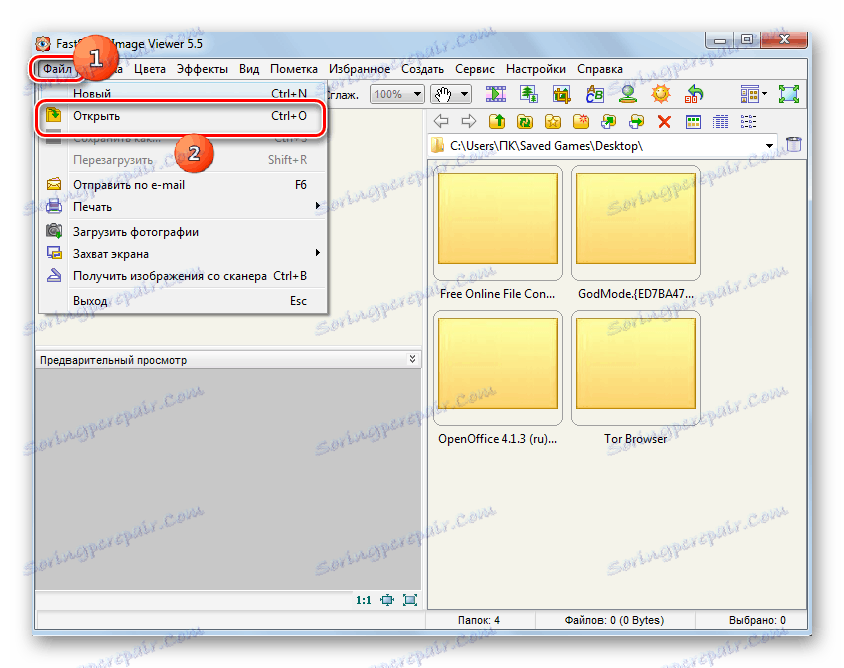This screenshot has height=668, width=844.
Task: Open the Создать menu
Action: click(x=423, y=69)
